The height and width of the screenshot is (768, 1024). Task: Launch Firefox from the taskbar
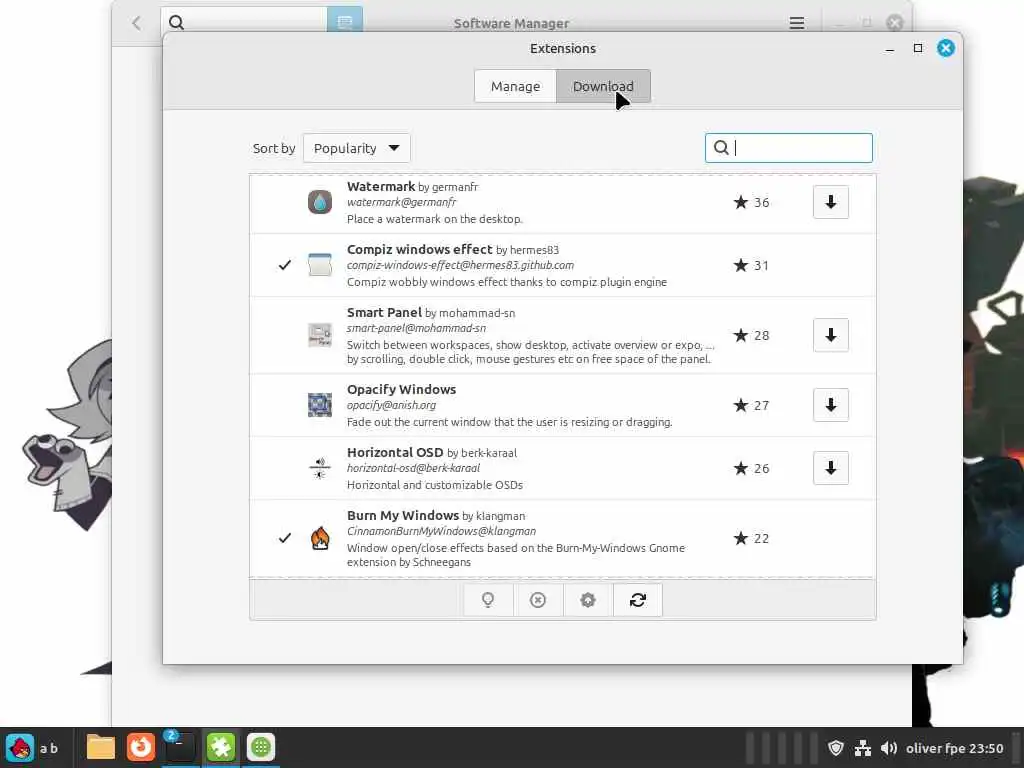(x=140, y=747)
